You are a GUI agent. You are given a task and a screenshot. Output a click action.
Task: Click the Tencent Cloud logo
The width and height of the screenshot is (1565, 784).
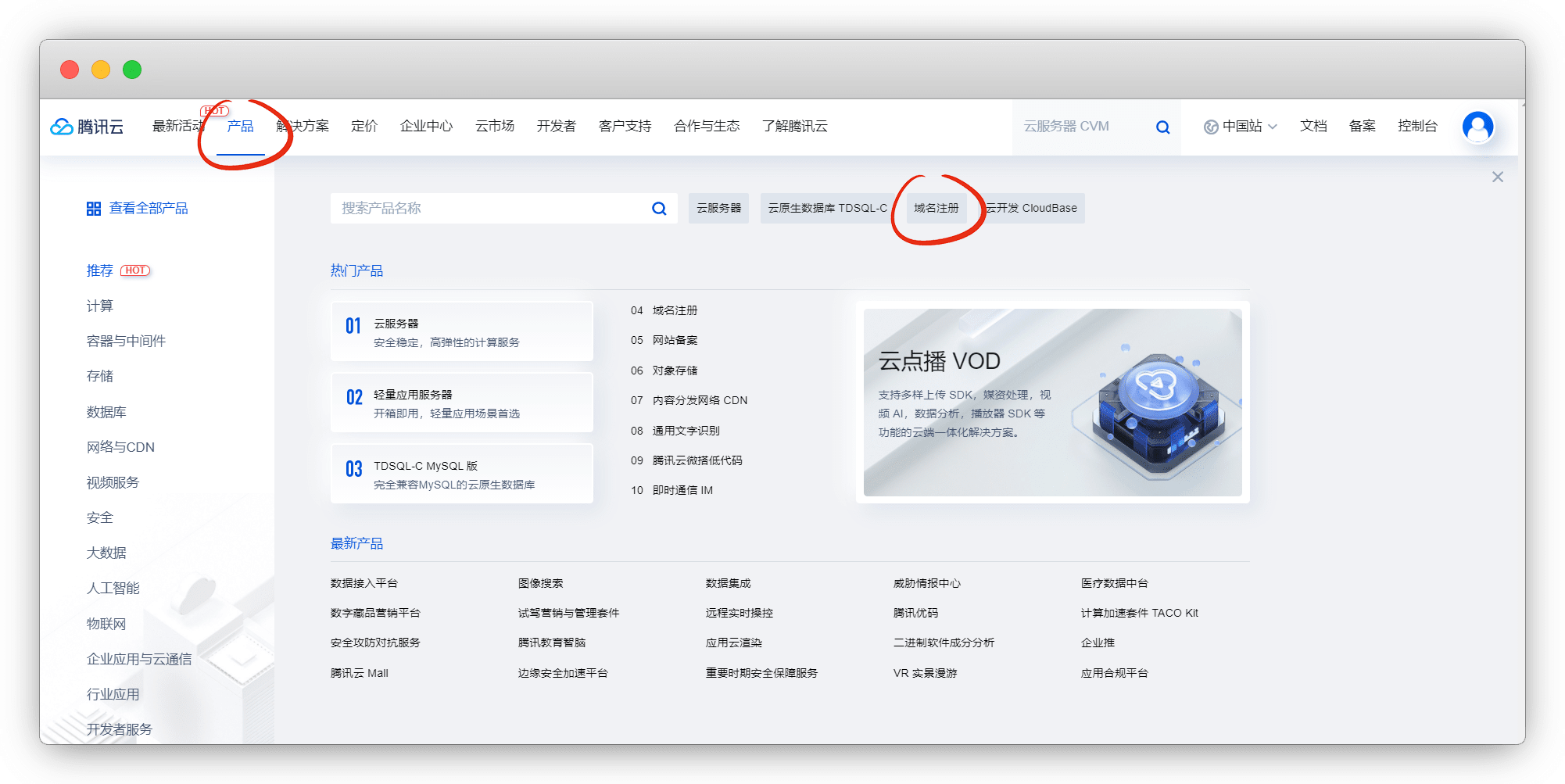pyautogui.click(x=87, y=127)
